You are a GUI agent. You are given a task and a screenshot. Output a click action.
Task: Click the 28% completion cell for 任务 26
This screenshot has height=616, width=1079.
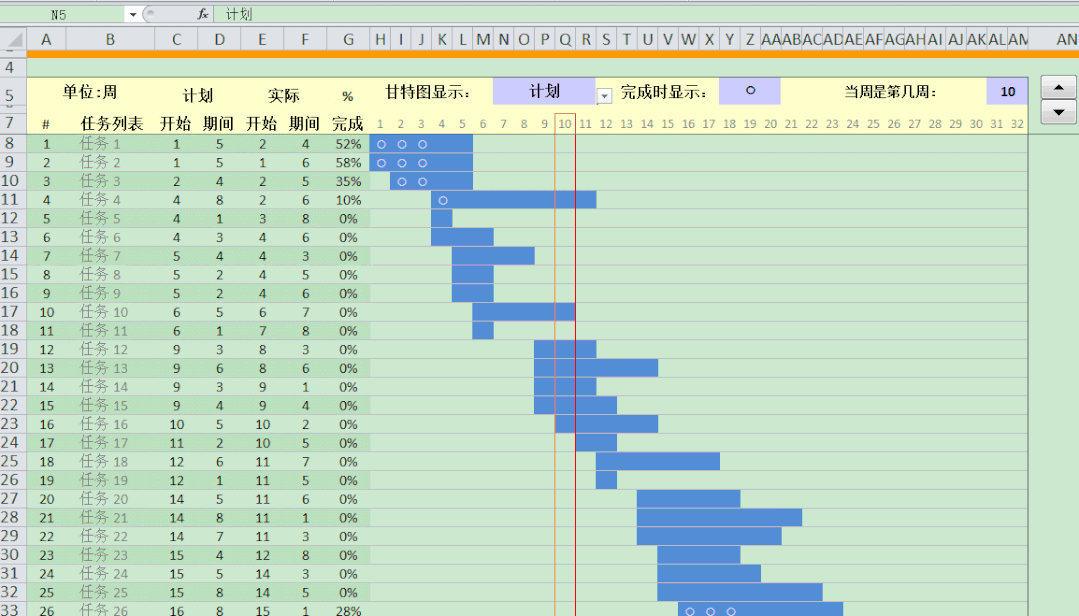pos(348,610)
